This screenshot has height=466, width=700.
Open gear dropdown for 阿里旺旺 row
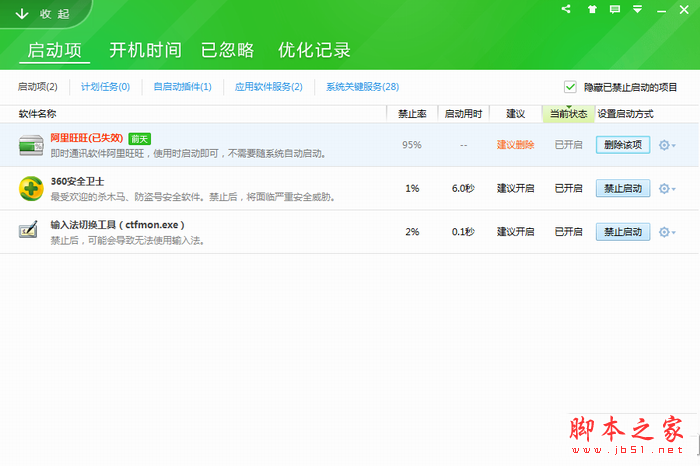coord(667,145)
